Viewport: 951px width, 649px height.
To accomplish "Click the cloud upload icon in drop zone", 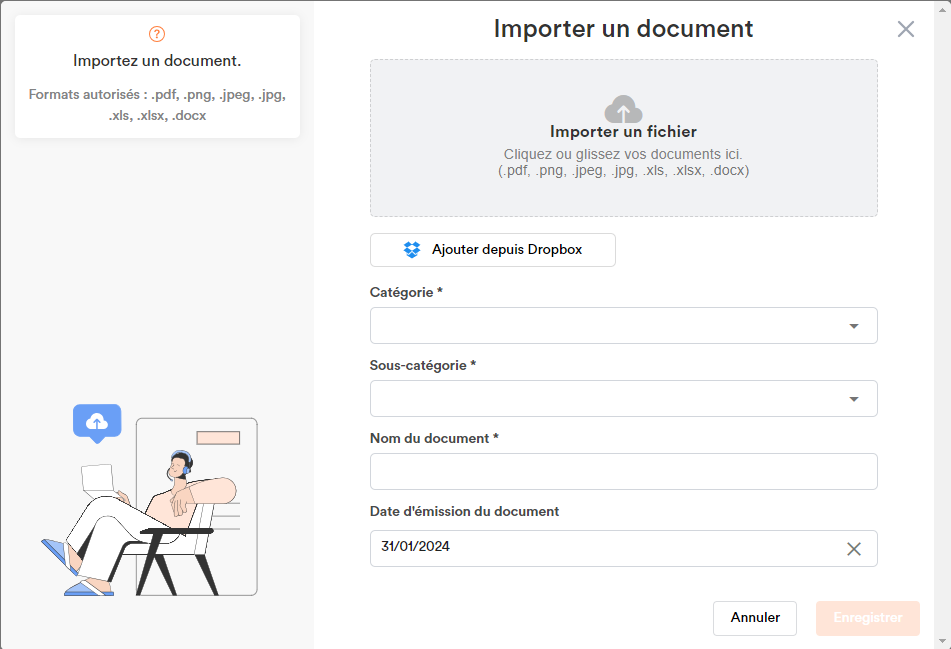I will pos(623,109).
